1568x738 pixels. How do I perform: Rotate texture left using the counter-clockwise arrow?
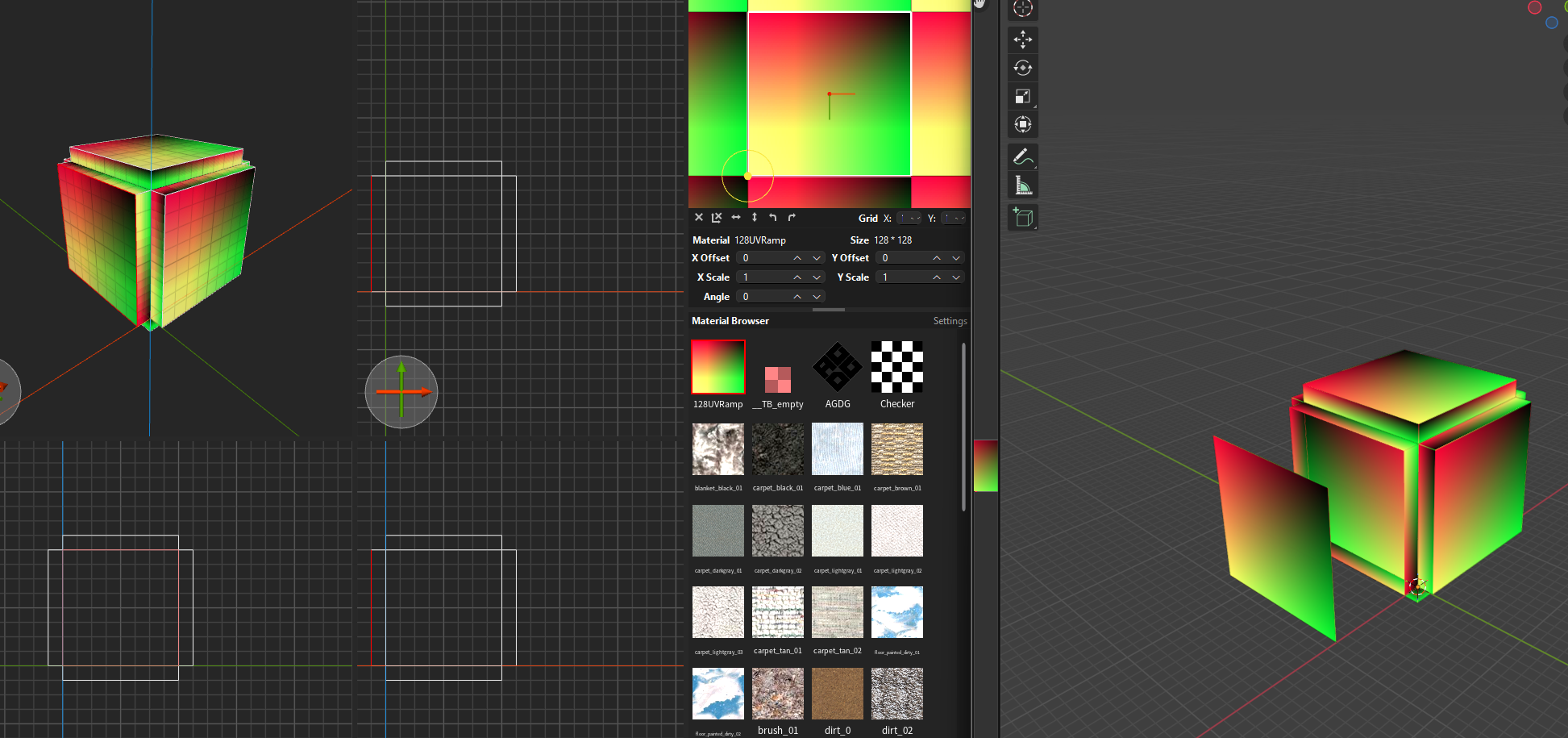pos(773,218)
